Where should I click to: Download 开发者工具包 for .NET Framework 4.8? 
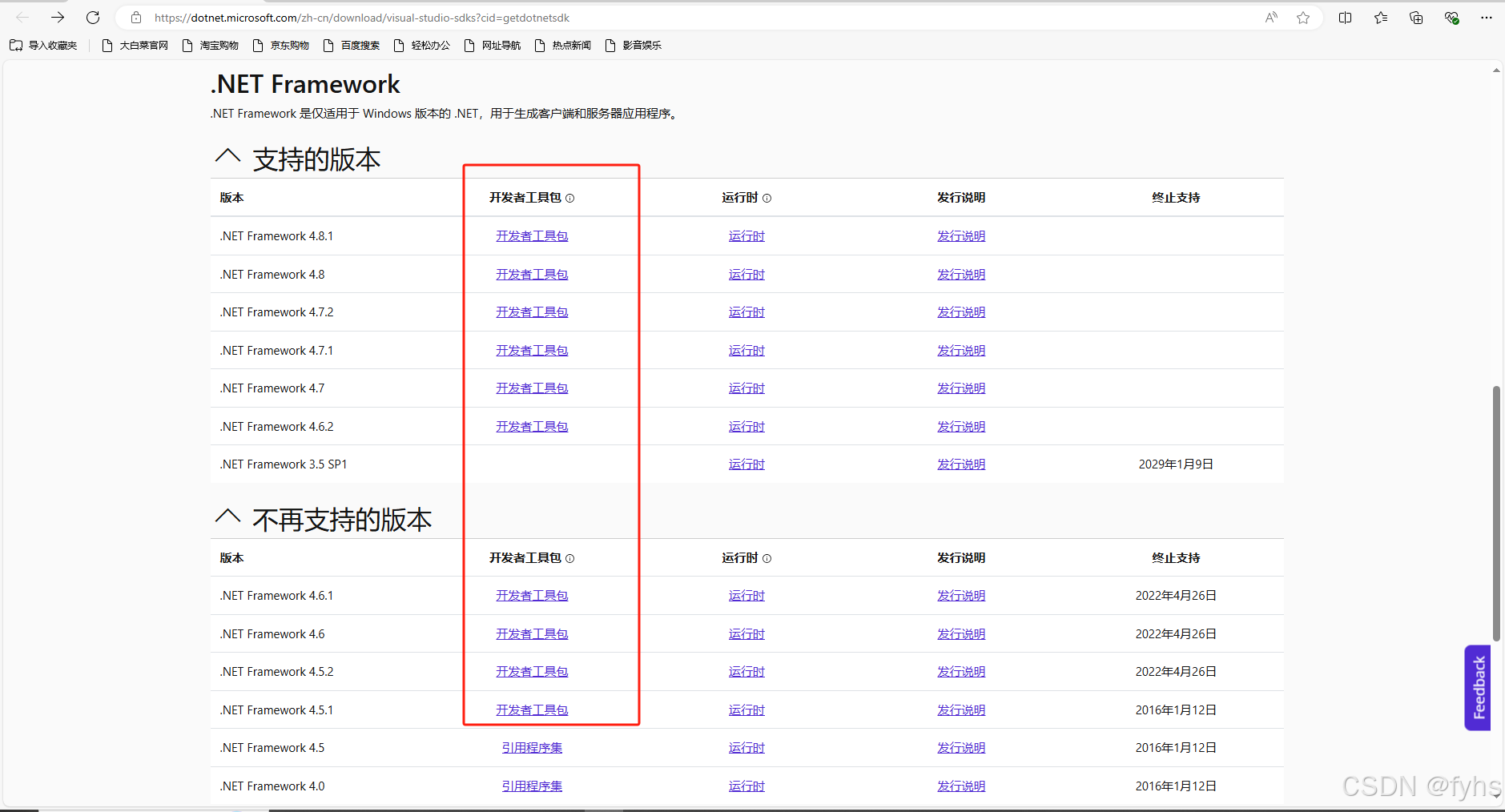532,275
